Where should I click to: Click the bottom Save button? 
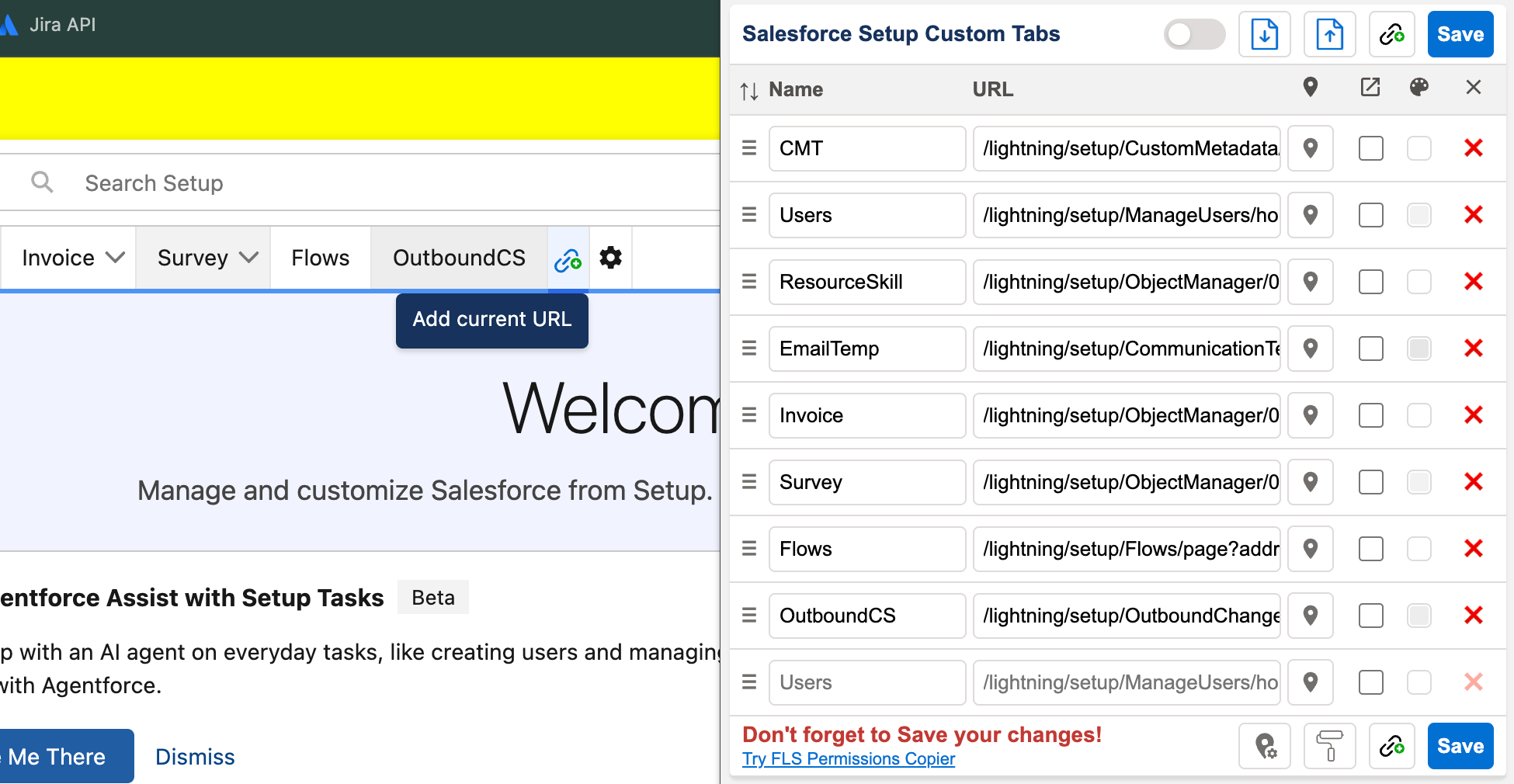1460,746
